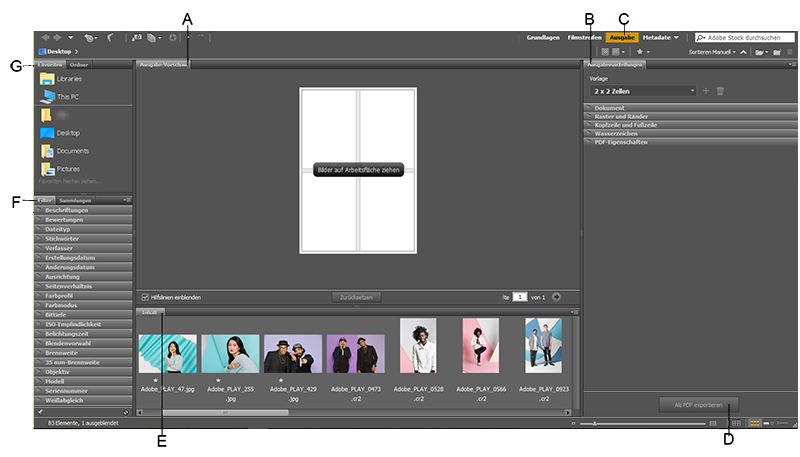This screenshot has width=800, height=457.
Task: Click smaller thumbnail size icon
Action: pyautogui.click(x=573, y=423)
